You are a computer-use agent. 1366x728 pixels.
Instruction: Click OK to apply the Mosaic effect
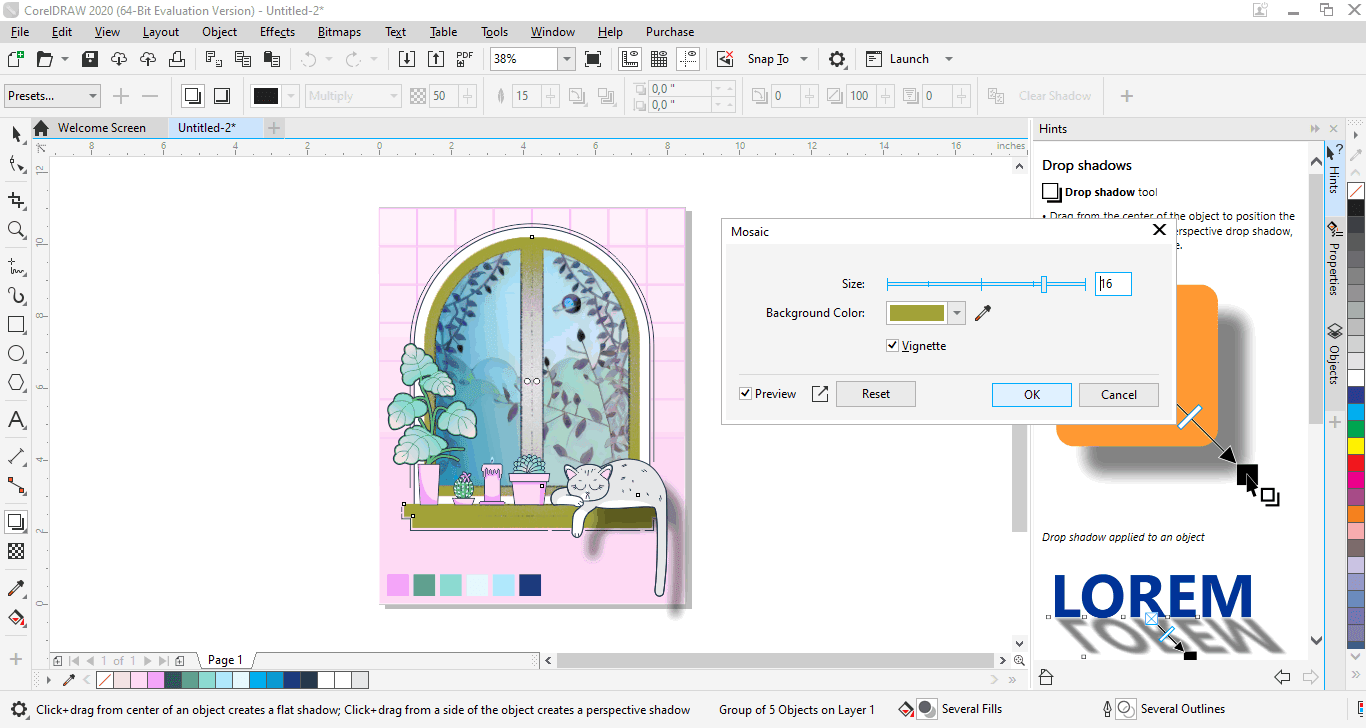[1031, 394]
